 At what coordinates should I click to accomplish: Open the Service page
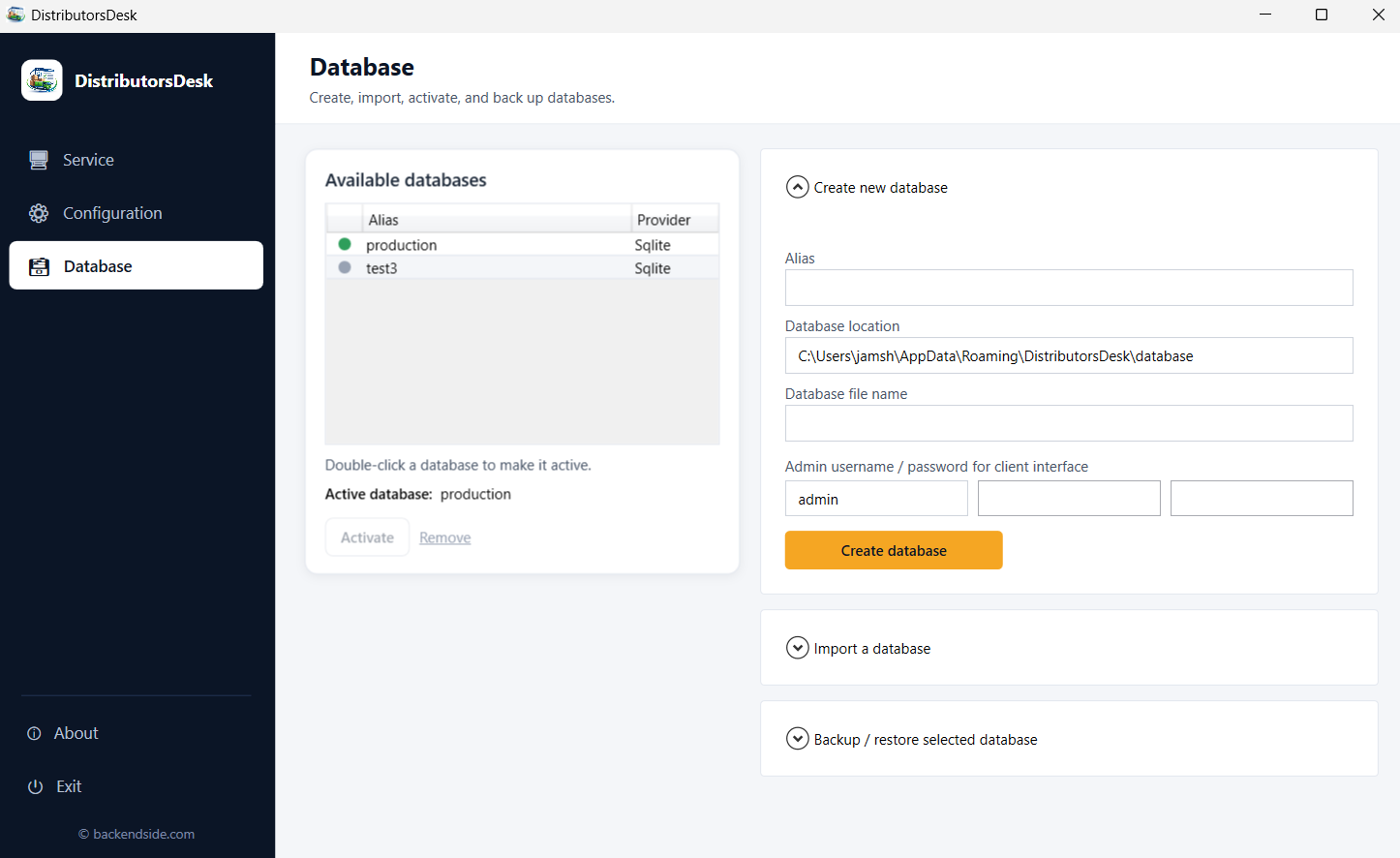[x=137, y=160]
